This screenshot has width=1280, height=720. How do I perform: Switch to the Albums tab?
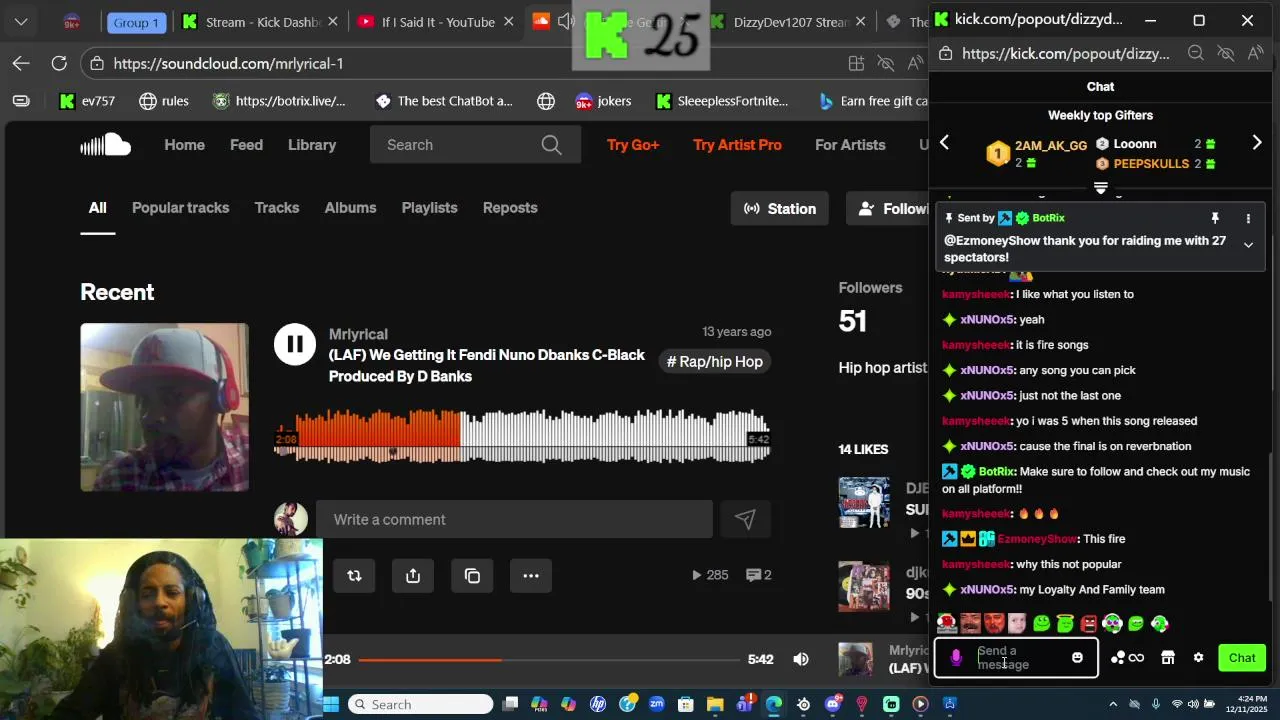[x=350, y=208]
